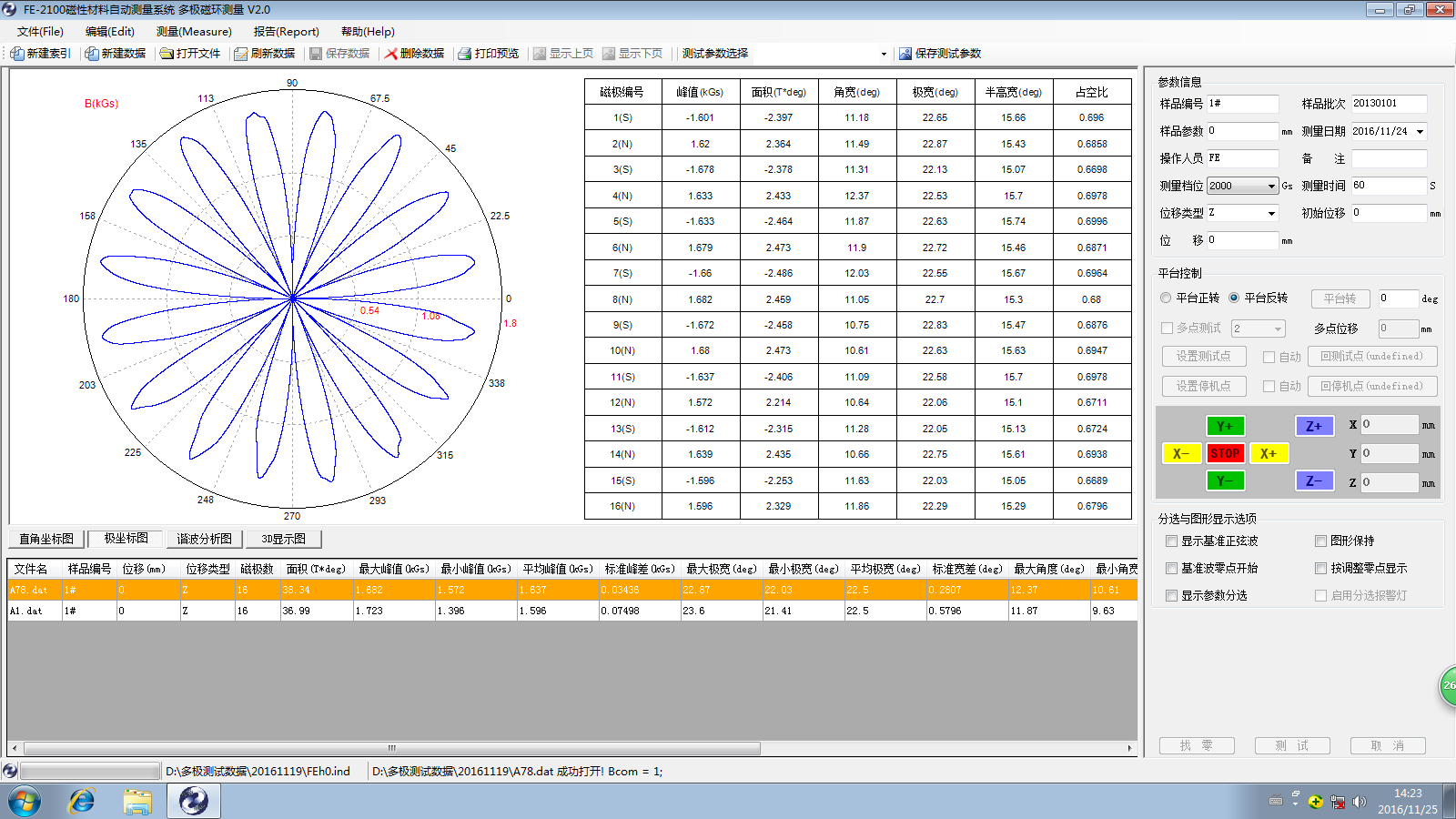Enable 图形保持 checkbox
This screenshot has width=1456, height=819.
tap(1320, 541)
